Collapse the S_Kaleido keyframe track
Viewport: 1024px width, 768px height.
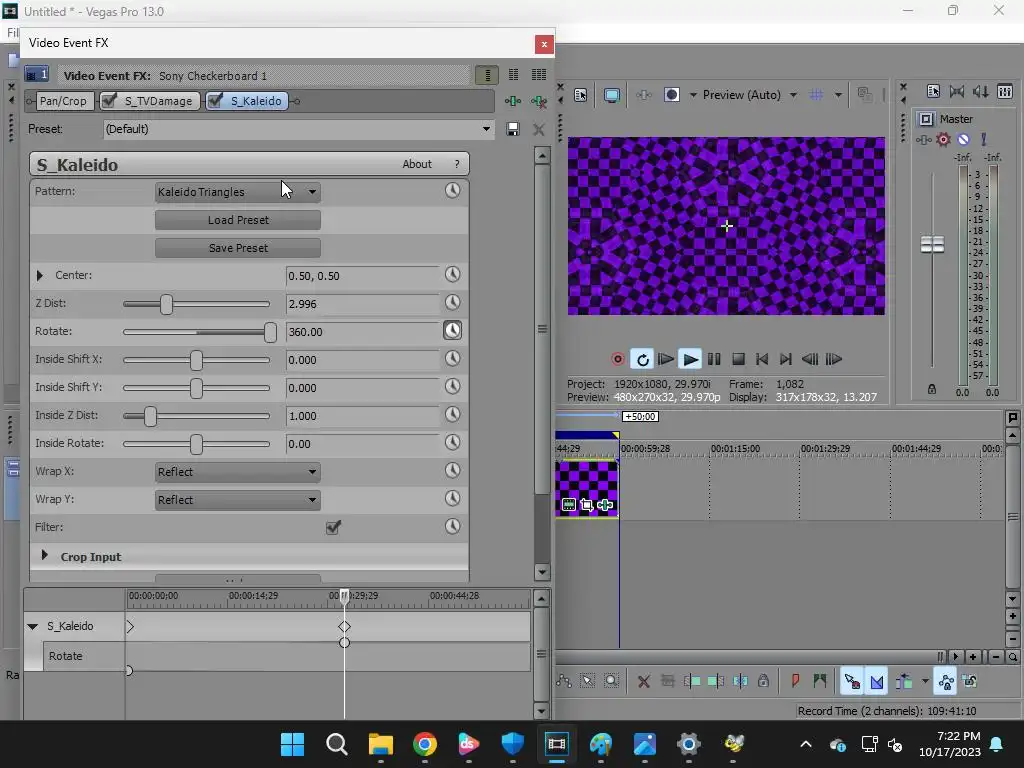point(33,626)
